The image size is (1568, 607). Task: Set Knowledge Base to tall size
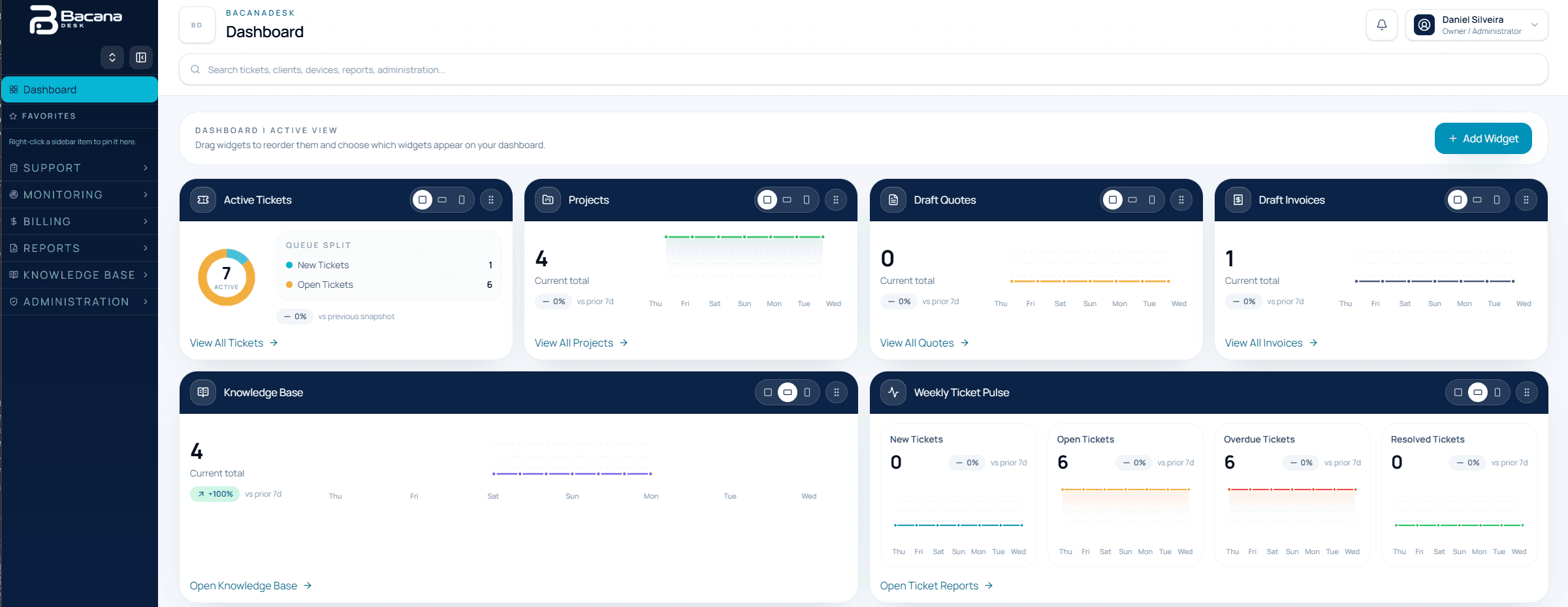807,392
